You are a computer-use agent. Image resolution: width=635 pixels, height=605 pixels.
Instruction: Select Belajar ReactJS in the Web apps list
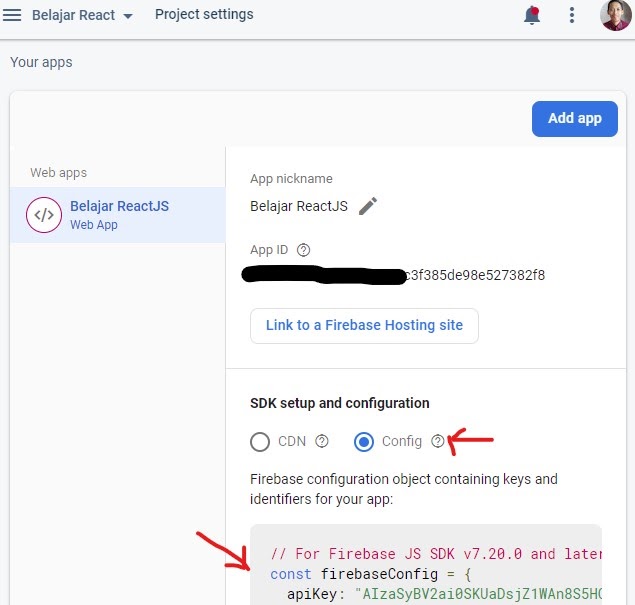tap(119, 207)
